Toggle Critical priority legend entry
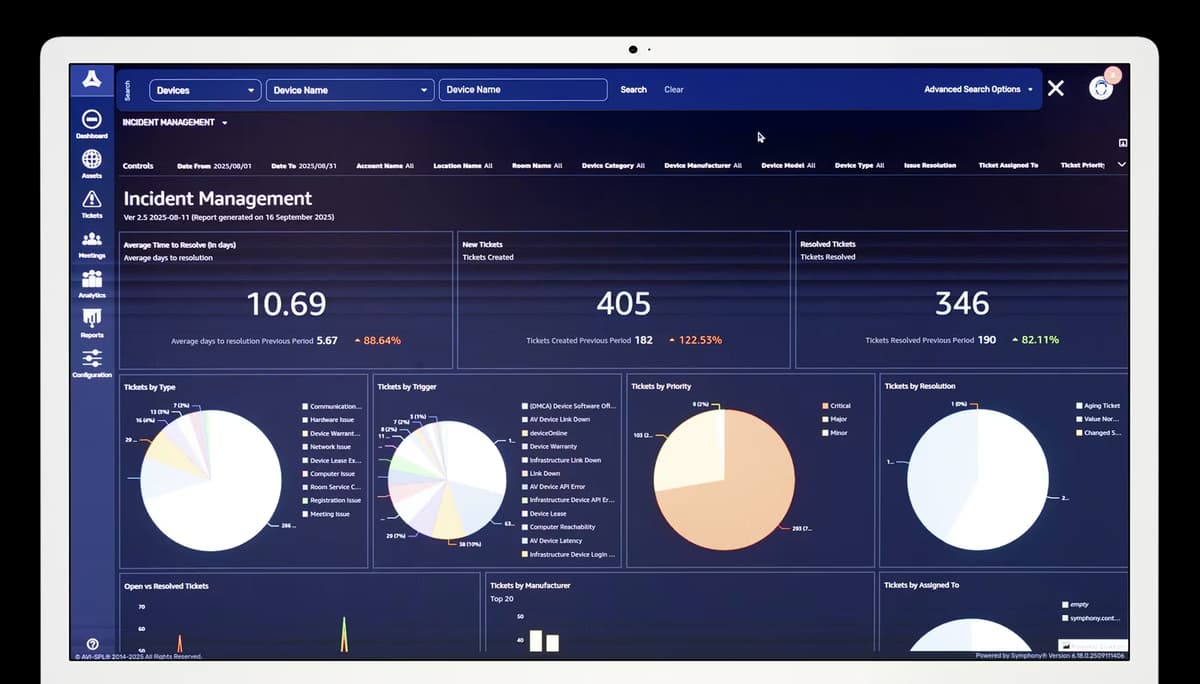This screenshot has height=684, width=1200. coord(825,406)
